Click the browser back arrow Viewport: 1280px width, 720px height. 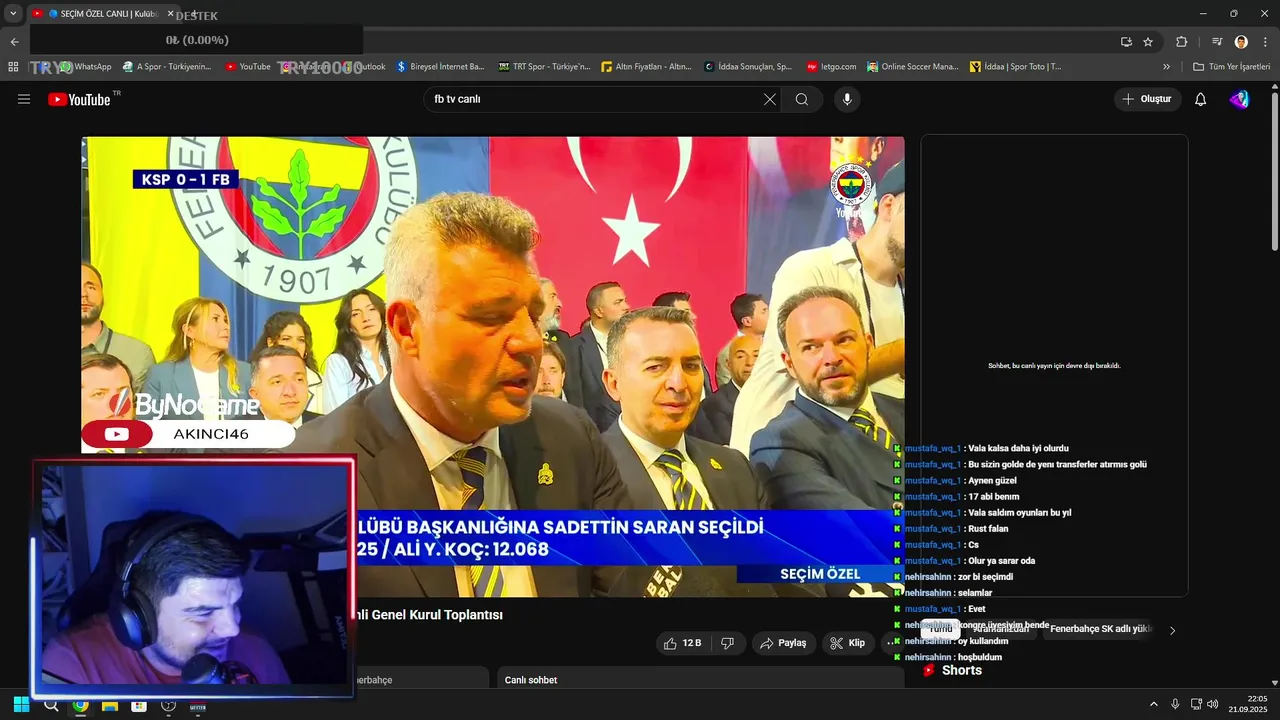click(x=14, y=42)
